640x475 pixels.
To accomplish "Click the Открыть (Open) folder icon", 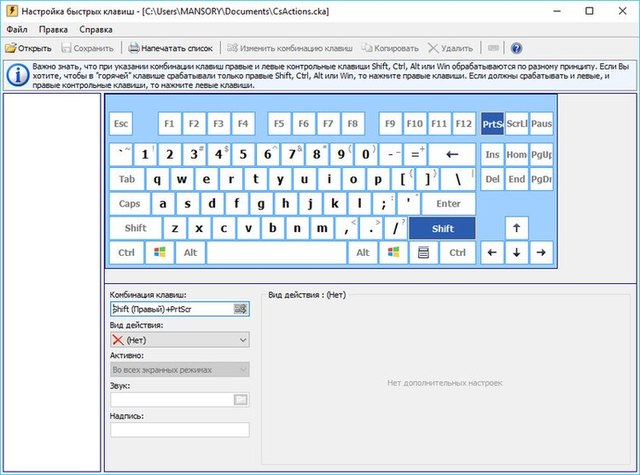I will pyautogui.click(x=11, y=47).
